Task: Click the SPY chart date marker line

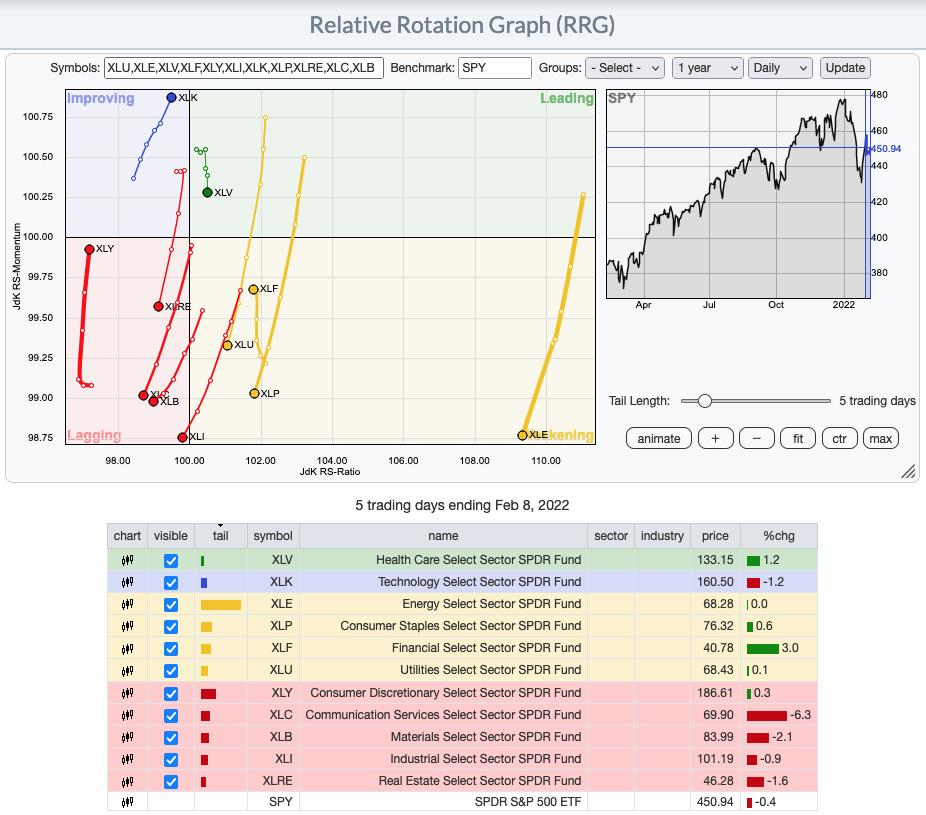Action: 866,194
